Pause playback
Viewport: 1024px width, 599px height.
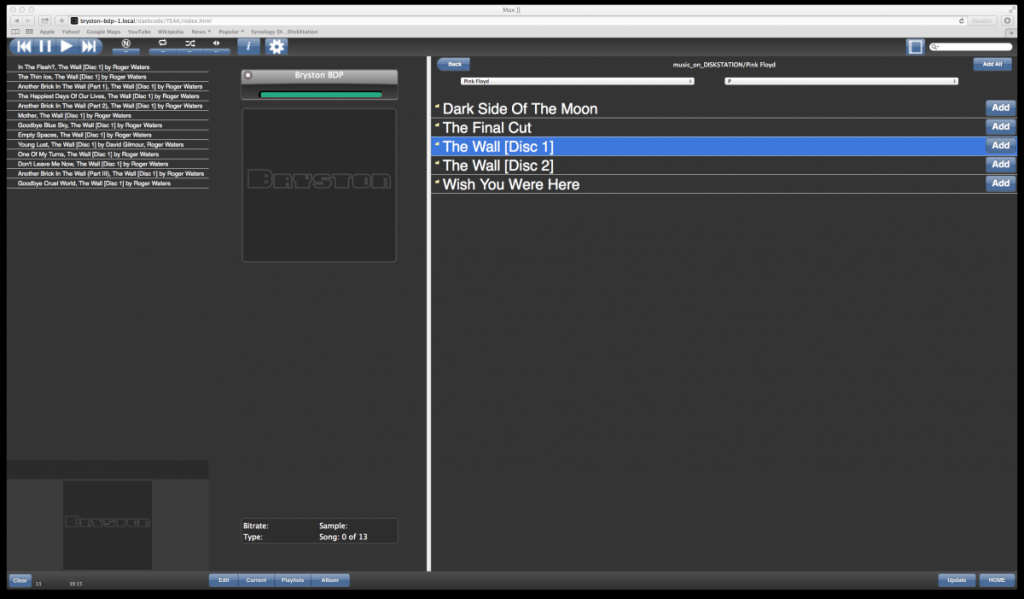coord(45,46)
